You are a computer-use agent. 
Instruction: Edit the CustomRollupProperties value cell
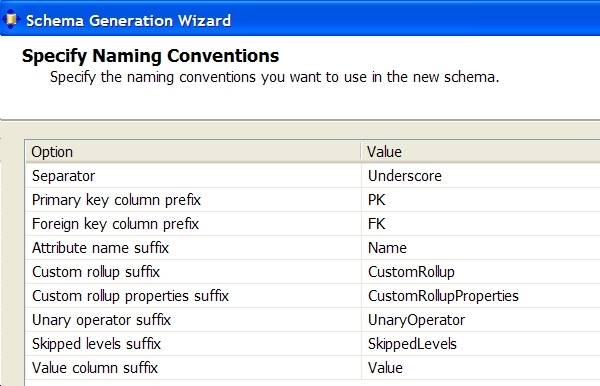point(481,296)
